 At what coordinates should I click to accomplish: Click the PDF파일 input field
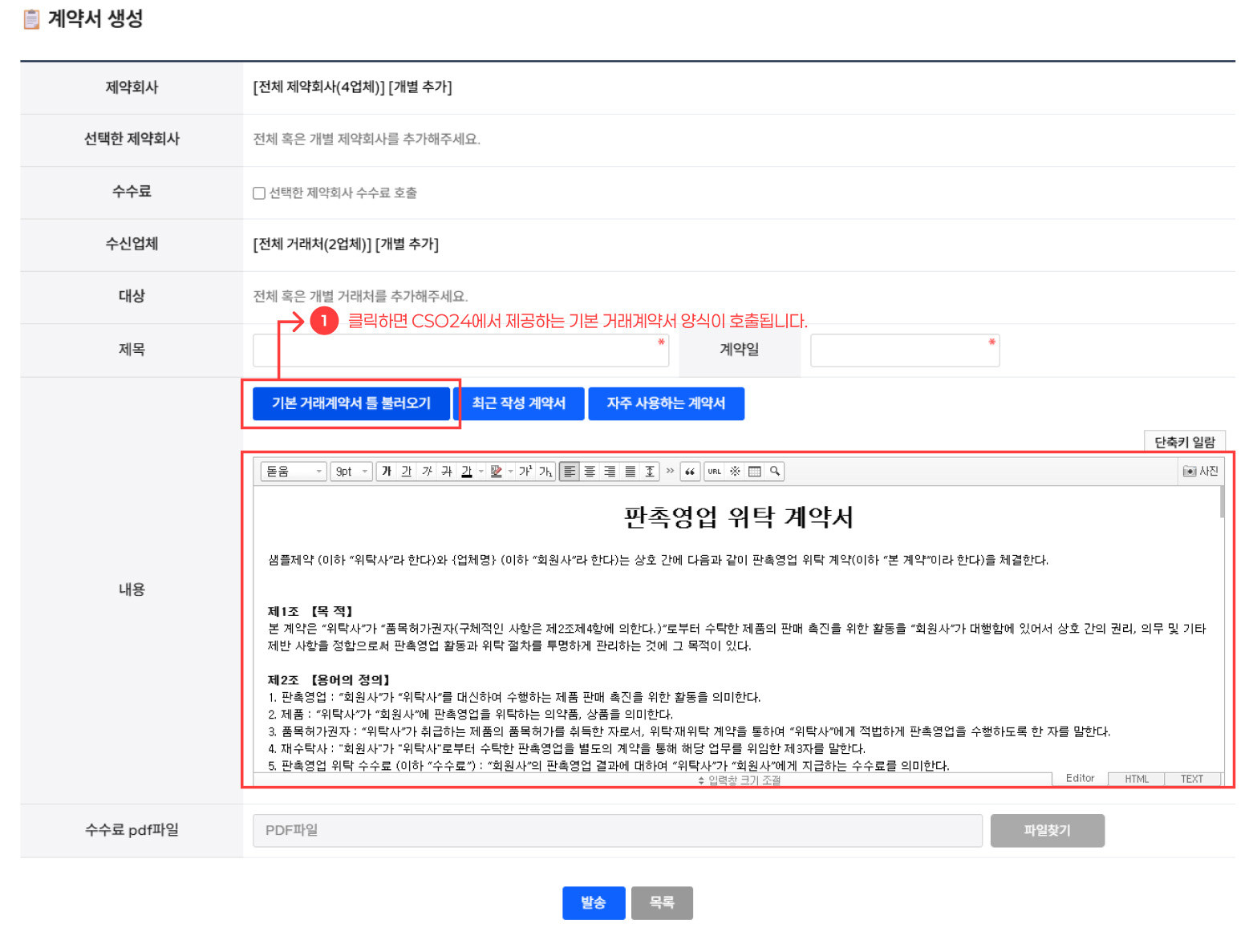(618, 831)
